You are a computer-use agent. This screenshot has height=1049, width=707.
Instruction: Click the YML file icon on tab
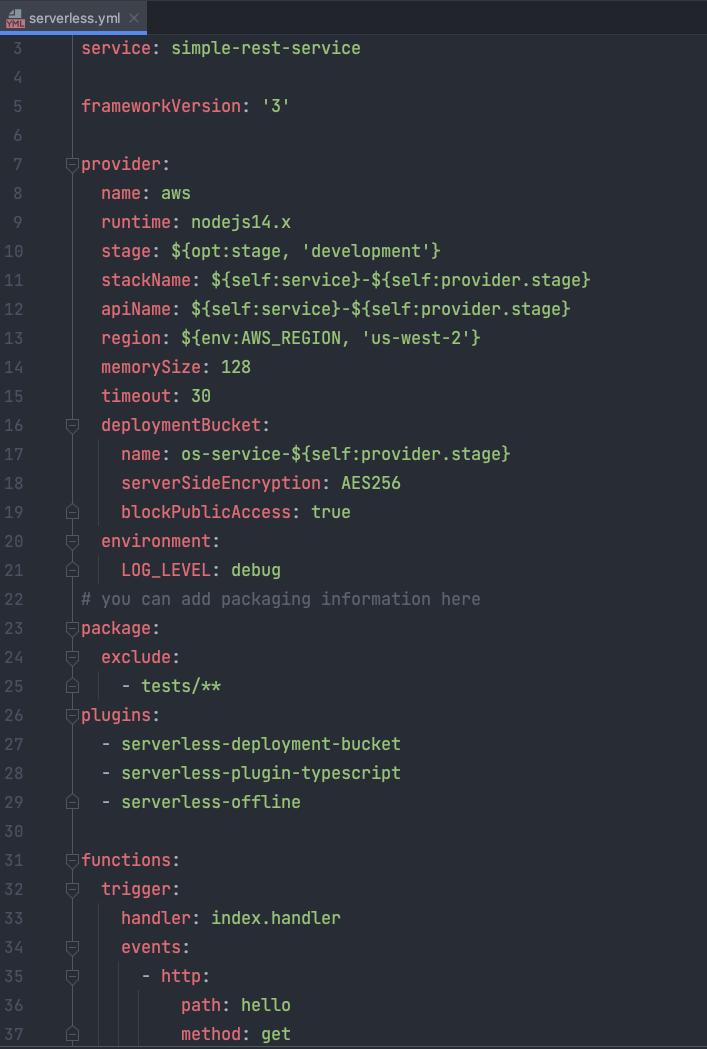[15, 19]
